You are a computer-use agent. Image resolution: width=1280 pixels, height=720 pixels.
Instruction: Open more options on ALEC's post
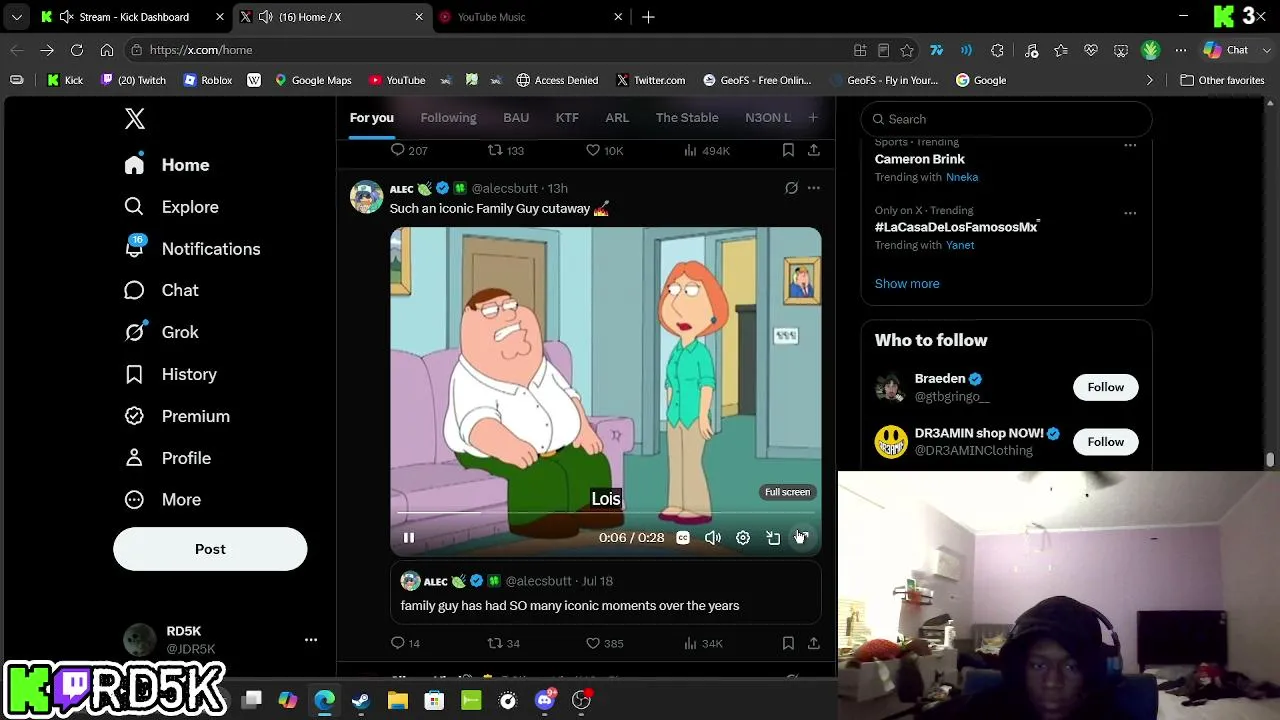(814, 188)
